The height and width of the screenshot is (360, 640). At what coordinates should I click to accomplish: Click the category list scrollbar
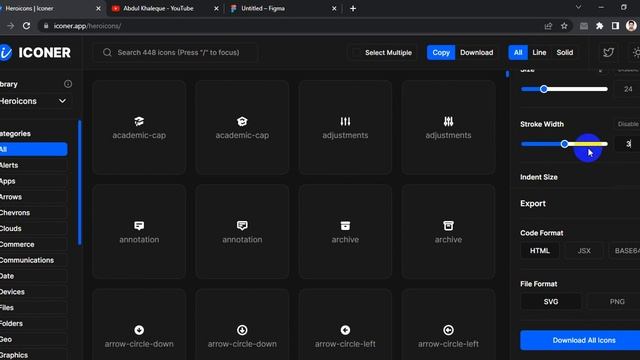coord(80,182)
